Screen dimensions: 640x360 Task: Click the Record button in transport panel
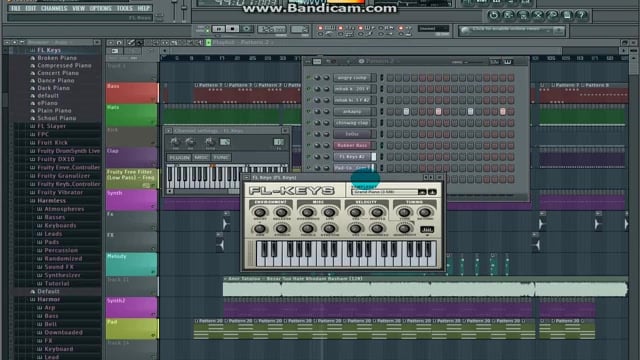(247, 29)
